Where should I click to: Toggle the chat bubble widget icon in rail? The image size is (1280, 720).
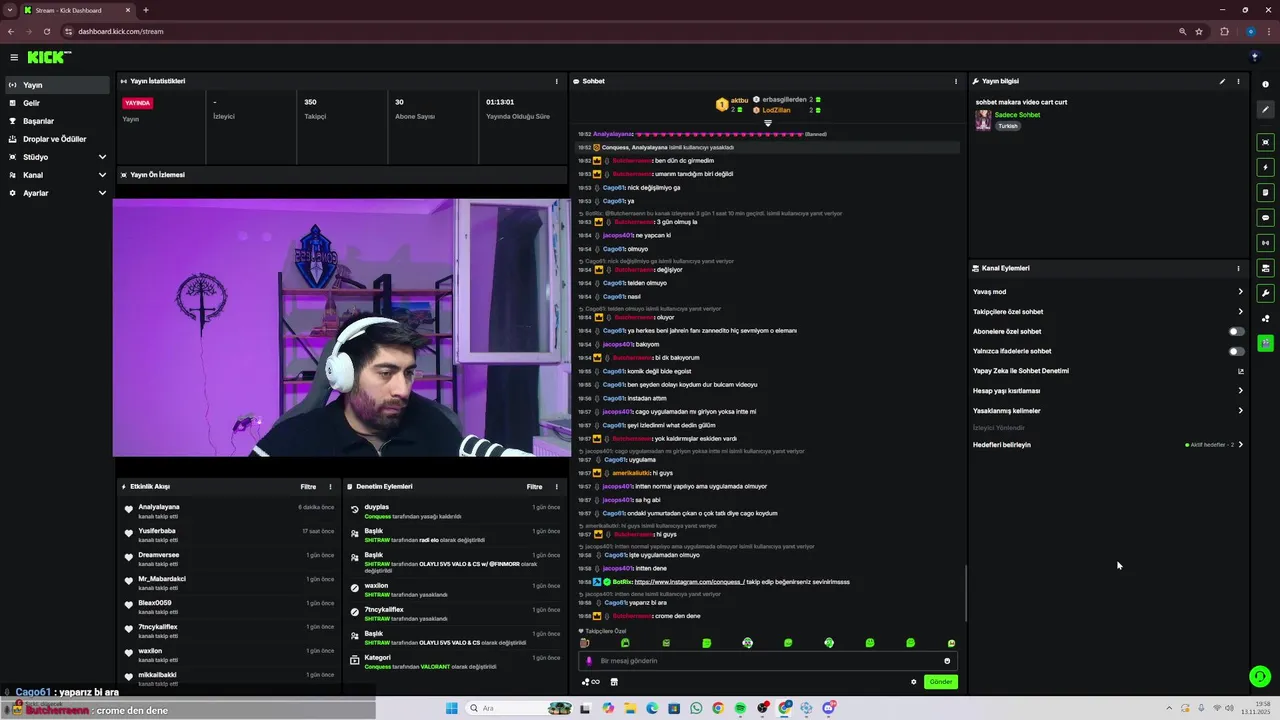point(1266,217)
